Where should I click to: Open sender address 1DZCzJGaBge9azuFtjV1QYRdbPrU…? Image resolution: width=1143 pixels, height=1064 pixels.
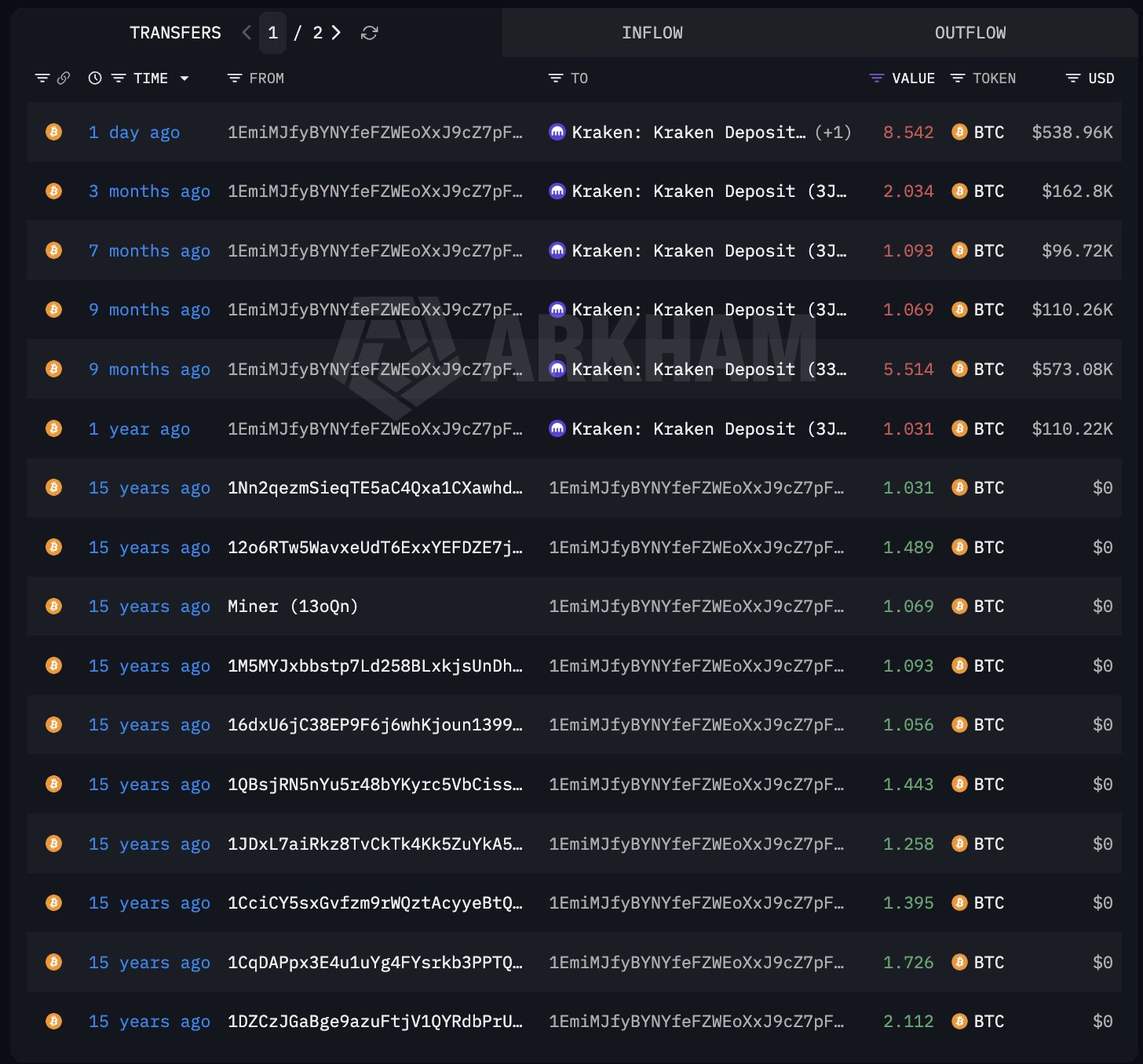click(x=375, y=1022)
